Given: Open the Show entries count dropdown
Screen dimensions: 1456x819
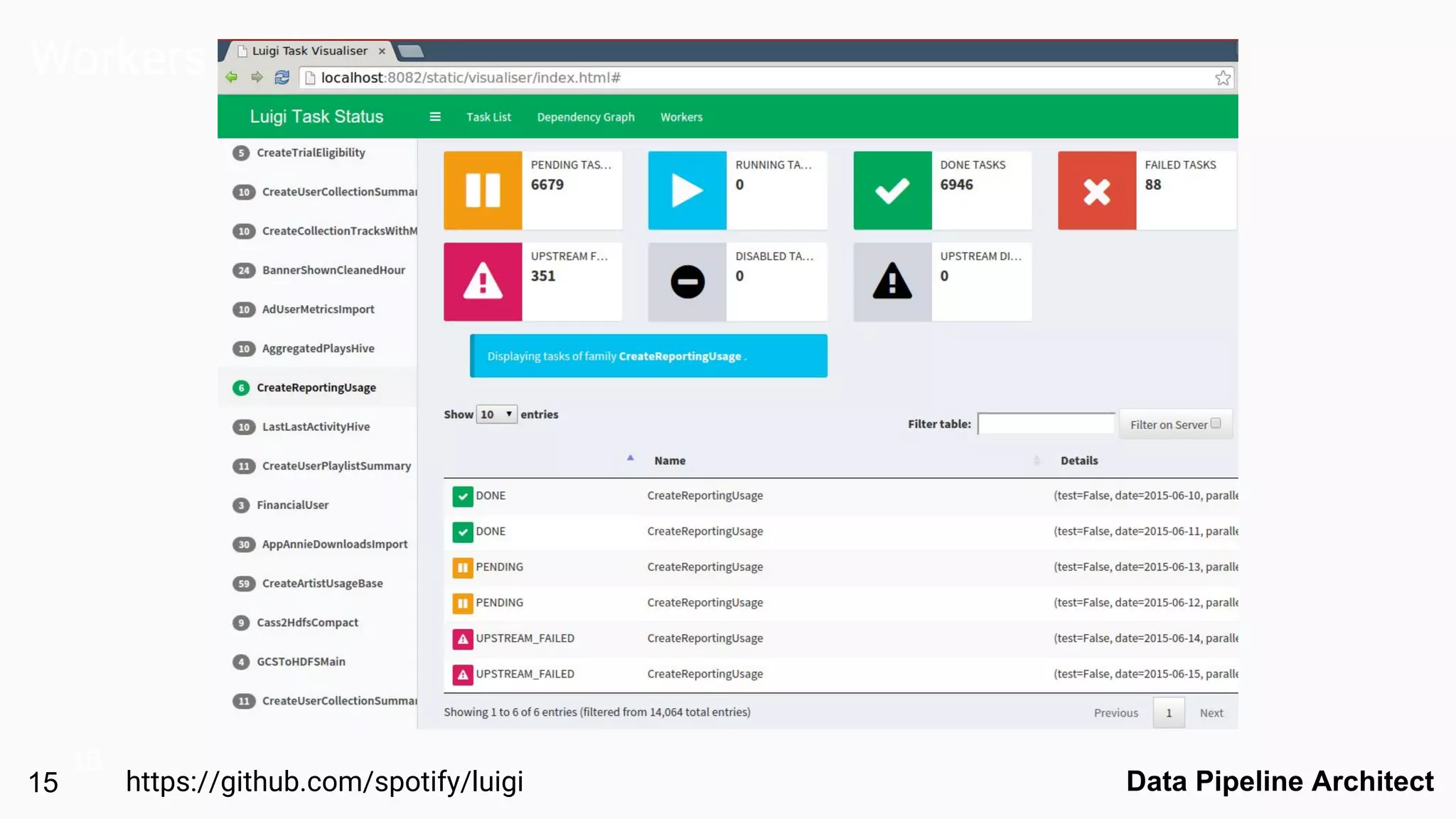Looking at the screenshot, I should pyautogui.click(x=496, y=414).
